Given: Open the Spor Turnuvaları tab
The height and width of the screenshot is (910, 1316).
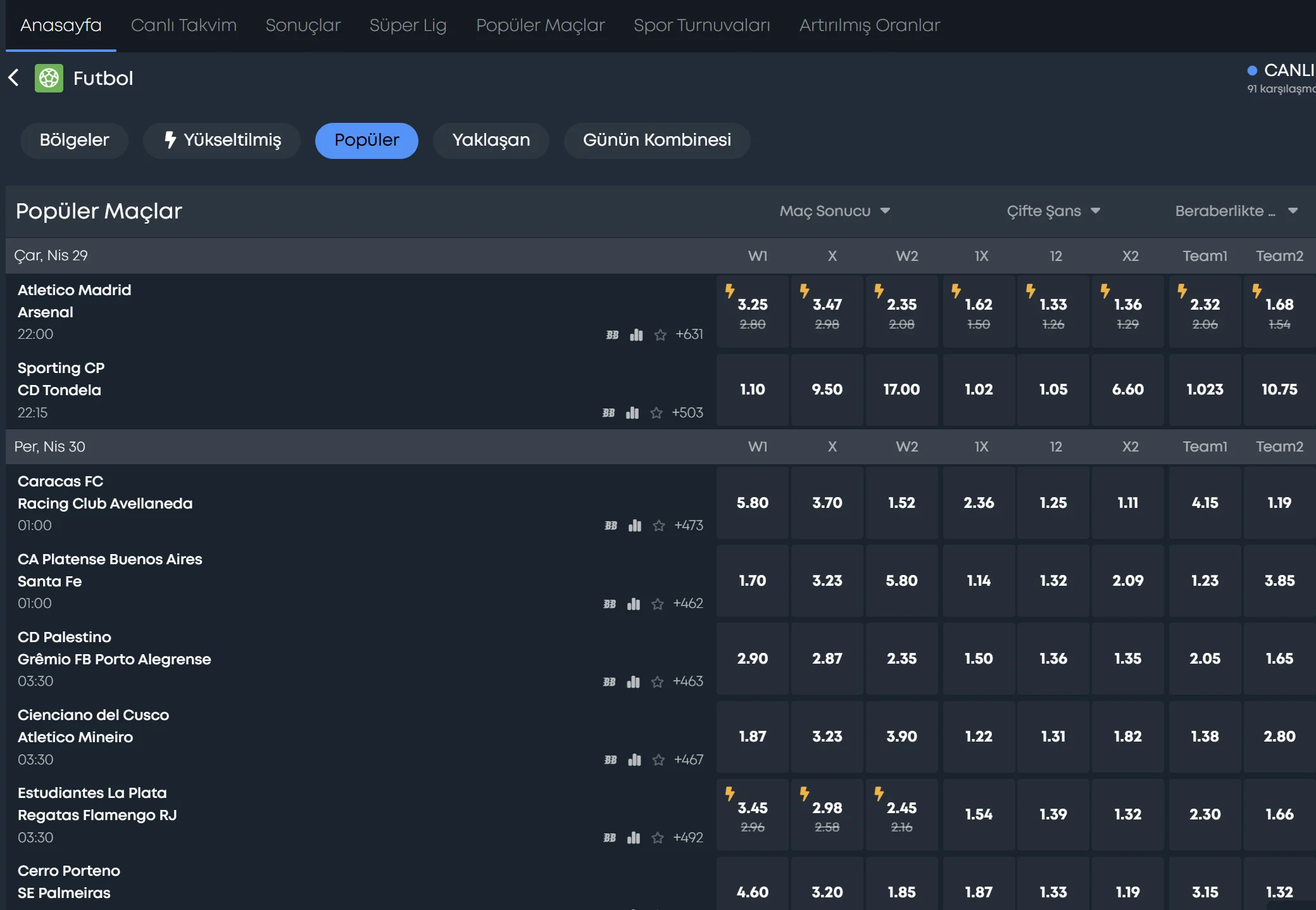Looking at the screenshot, I should coord(702,25).
